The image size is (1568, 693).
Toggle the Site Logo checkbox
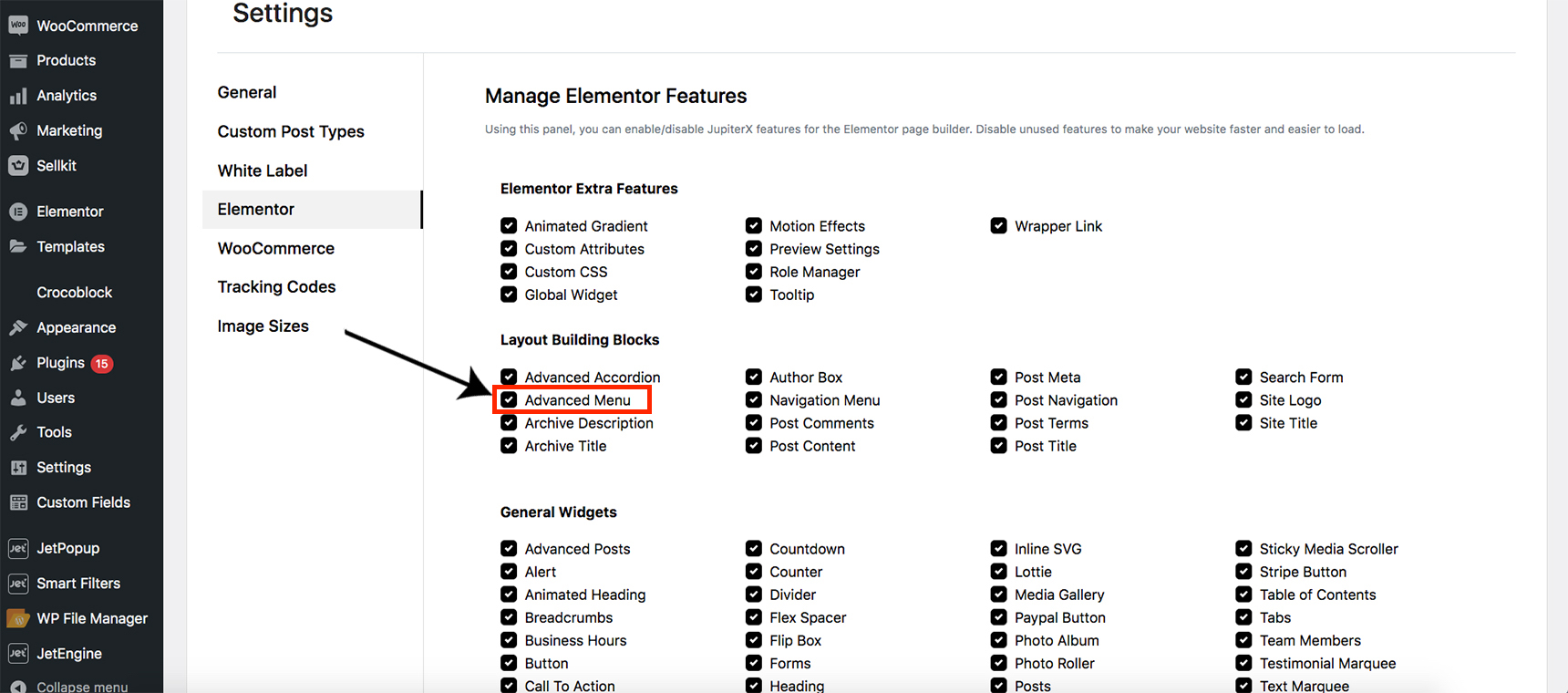[x=1243, y=399]
